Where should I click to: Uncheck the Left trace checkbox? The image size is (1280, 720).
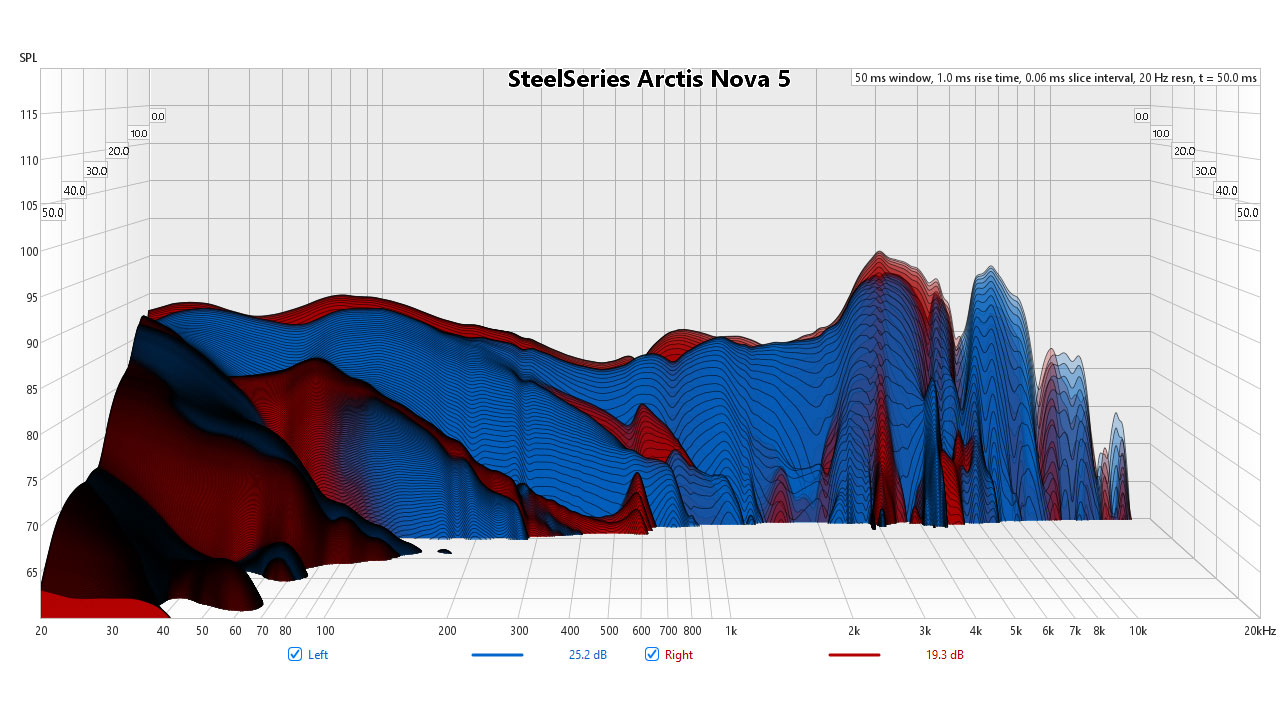tap(295, 654)
